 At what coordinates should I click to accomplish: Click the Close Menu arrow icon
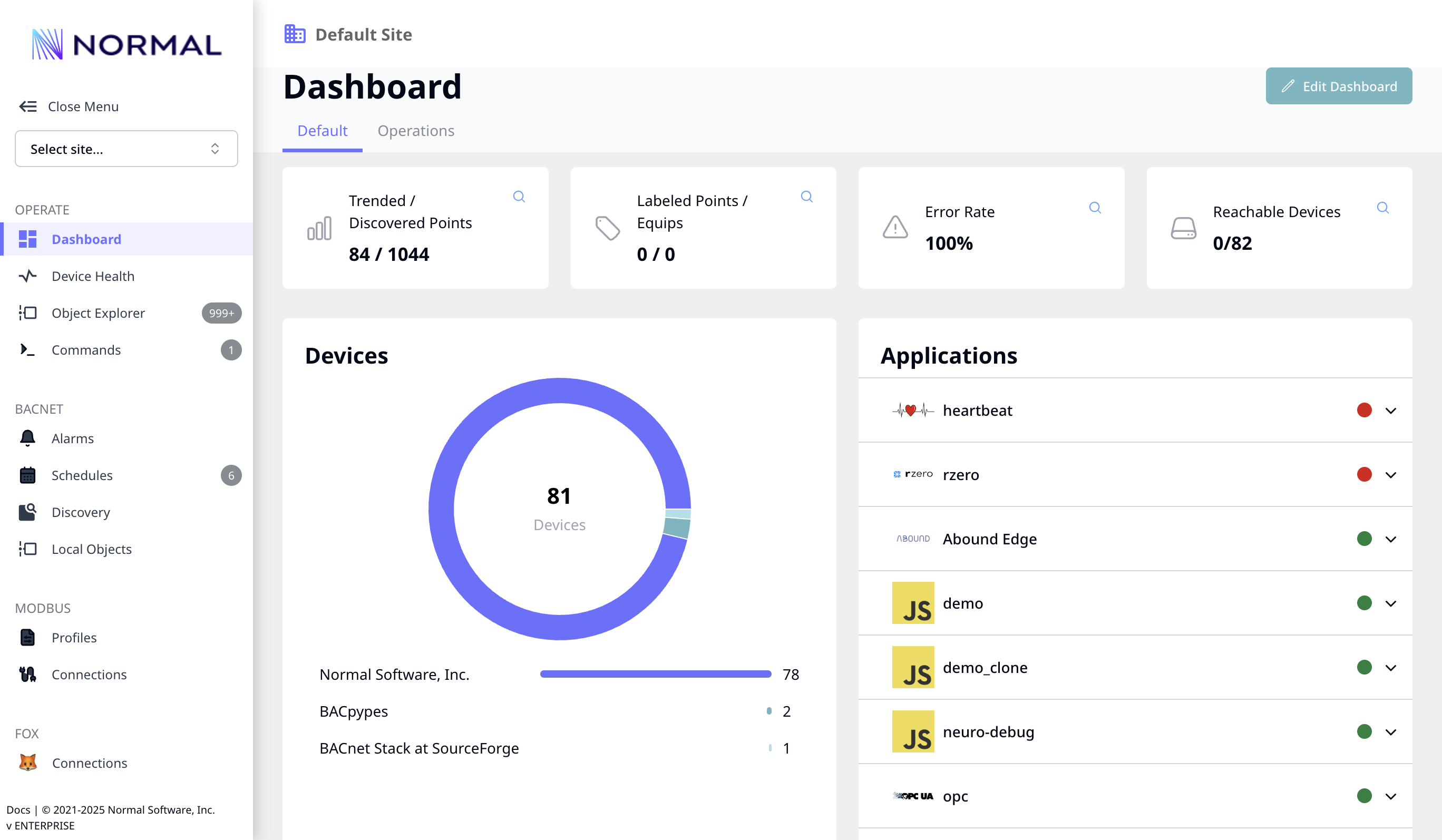(x=27, y=106)
